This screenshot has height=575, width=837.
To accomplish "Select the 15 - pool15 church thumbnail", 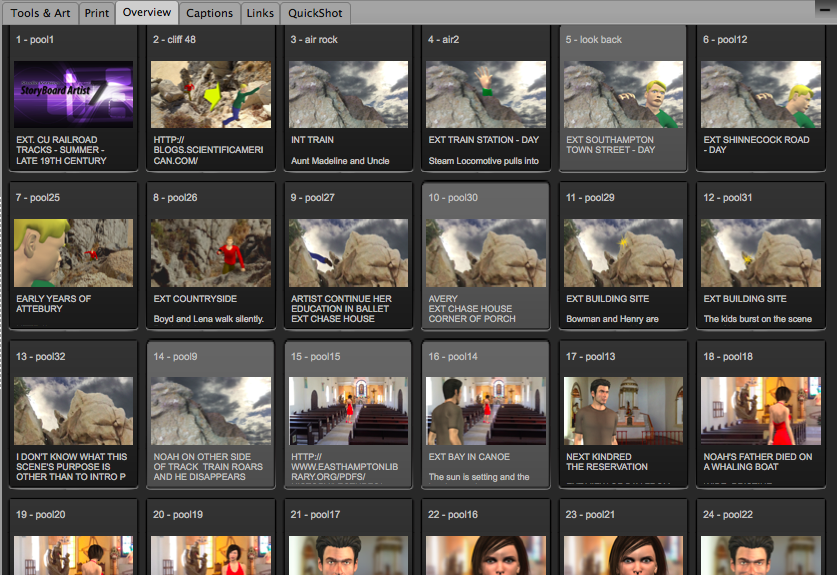I will click(349, 411).
